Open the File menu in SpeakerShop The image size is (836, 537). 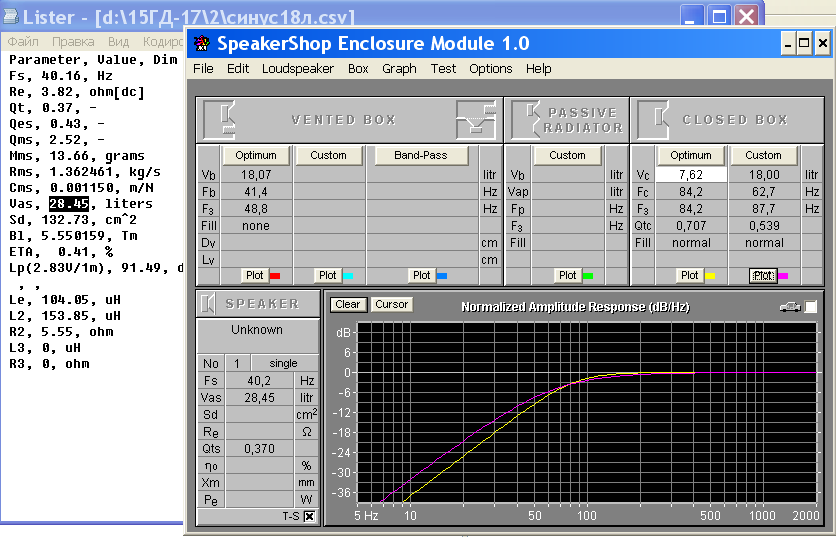click(x=203, y=69)
